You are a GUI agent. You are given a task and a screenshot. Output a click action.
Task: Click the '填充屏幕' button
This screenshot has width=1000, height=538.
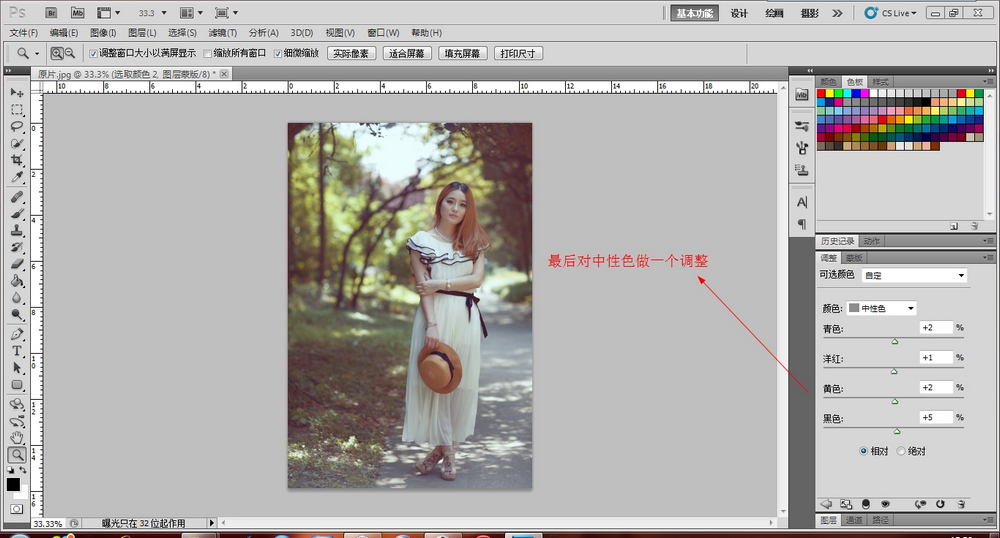462,54
